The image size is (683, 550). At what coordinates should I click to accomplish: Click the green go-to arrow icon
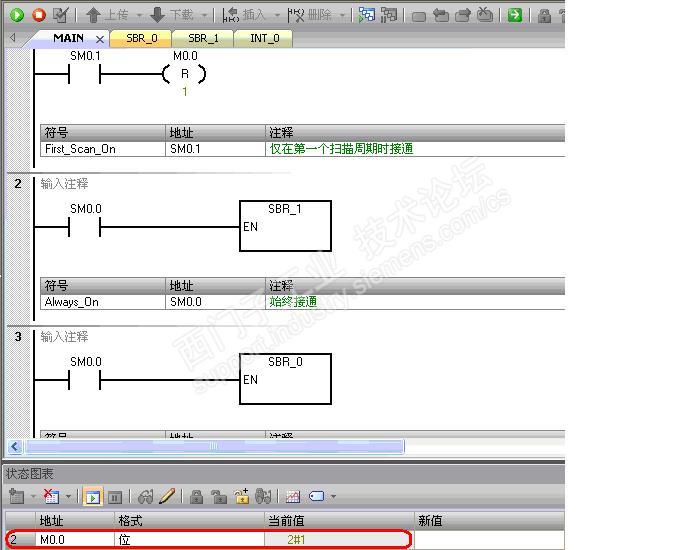[515, 15]
